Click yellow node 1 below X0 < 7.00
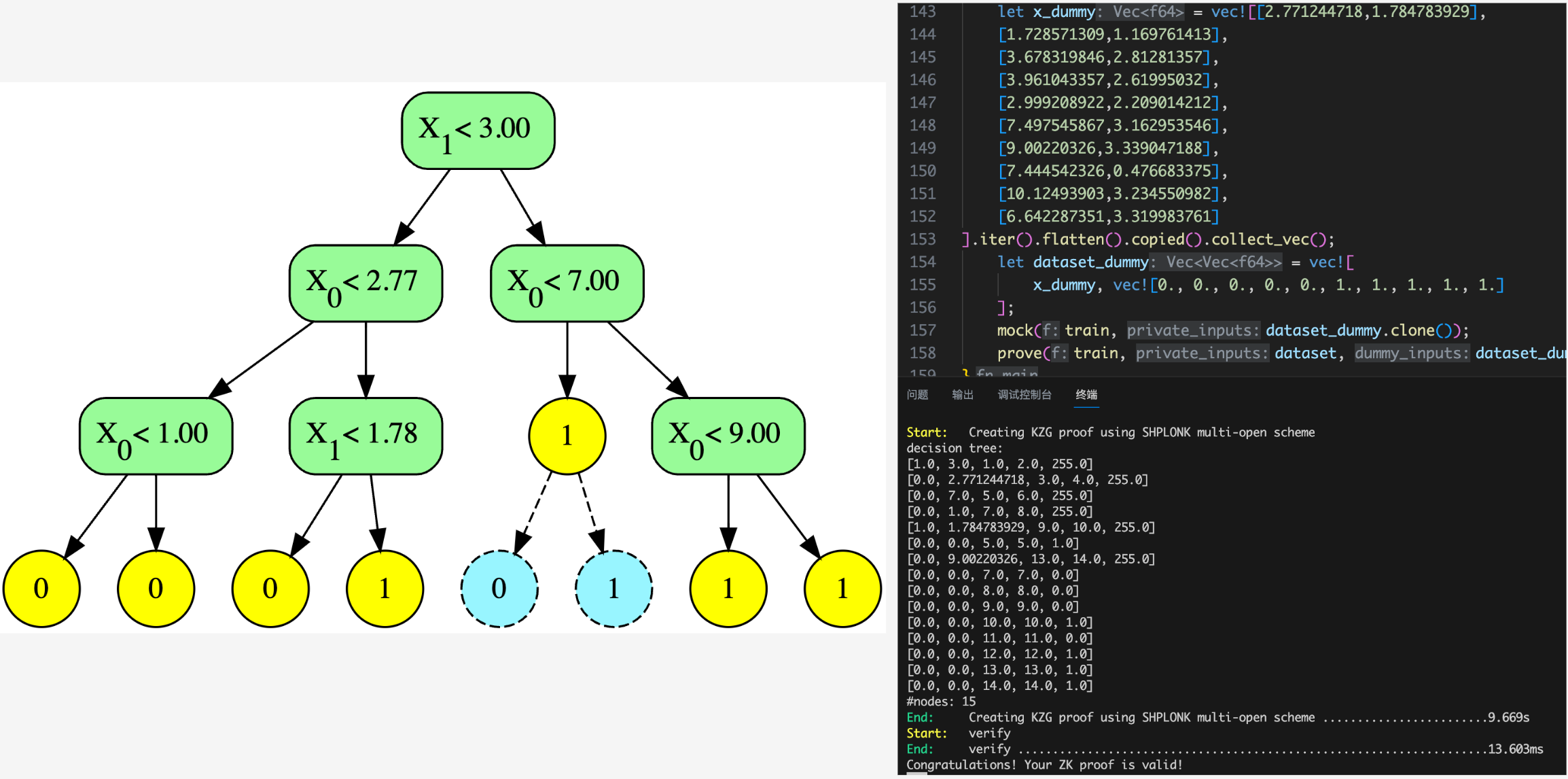Screen dimensions: 1568x779 pyautogui.click(x=567, y=436)
